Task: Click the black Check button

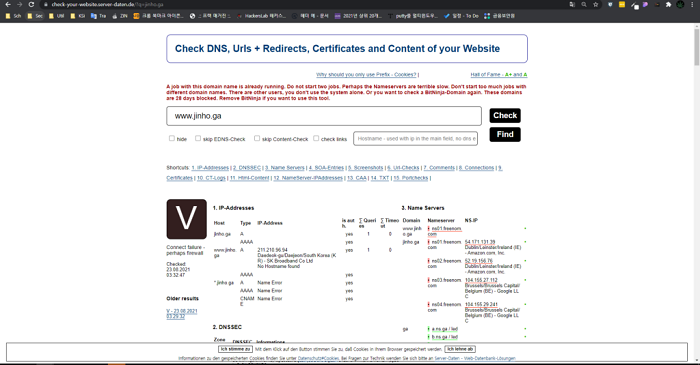Action: pos(505,116)
